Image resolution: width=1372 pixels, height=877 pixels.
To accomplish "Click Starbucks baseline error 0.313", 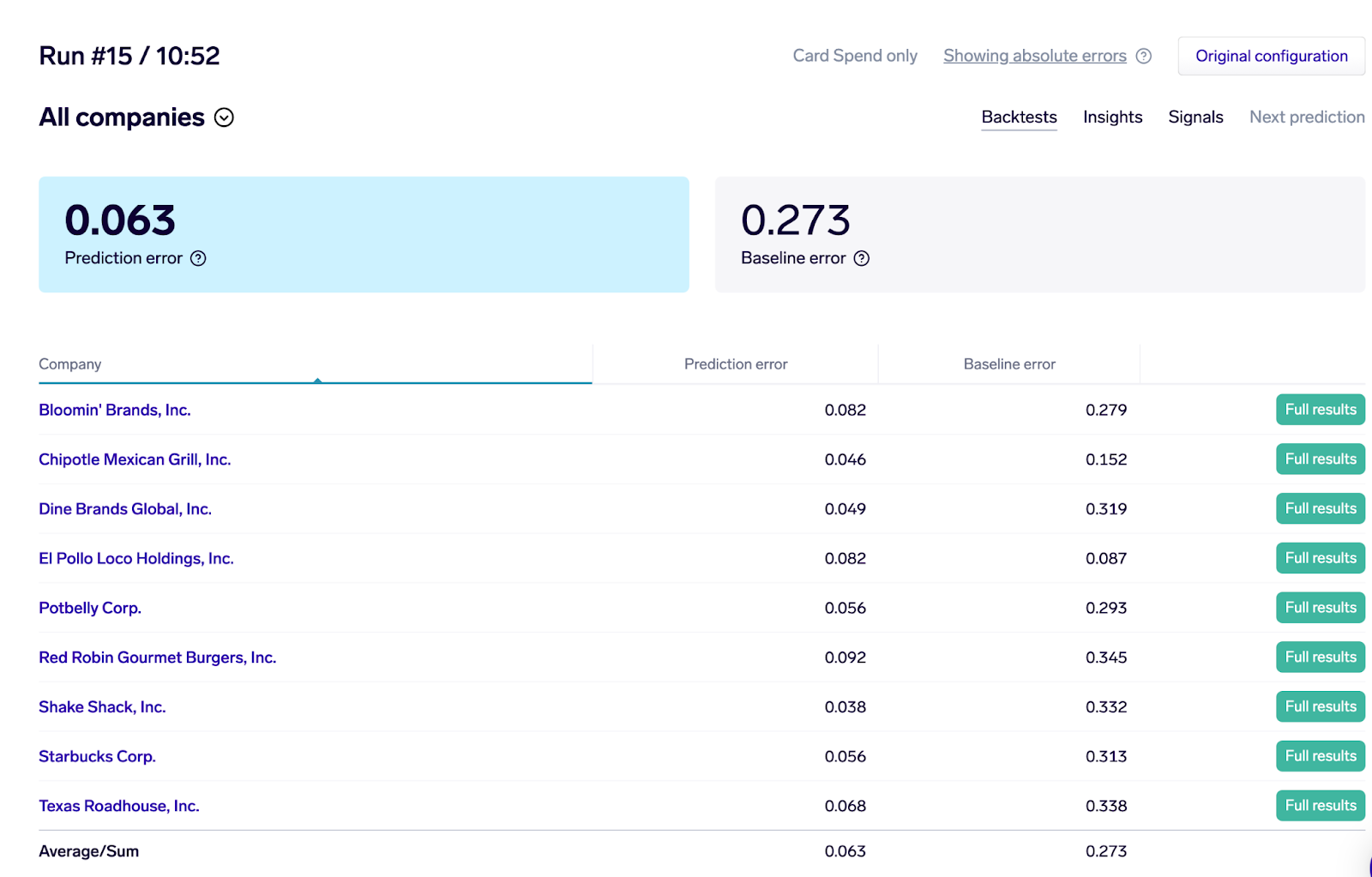I will (x=1106, y=756).
